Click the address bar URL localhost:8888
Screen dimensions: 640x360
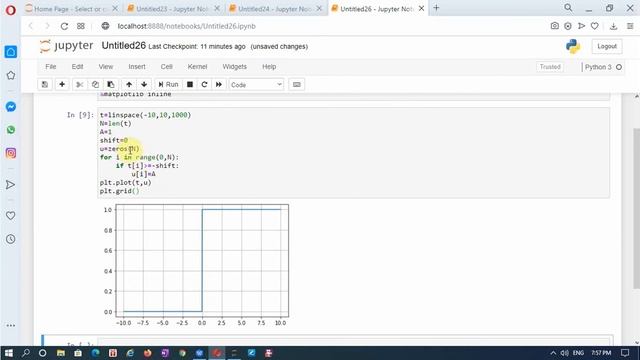187,26
